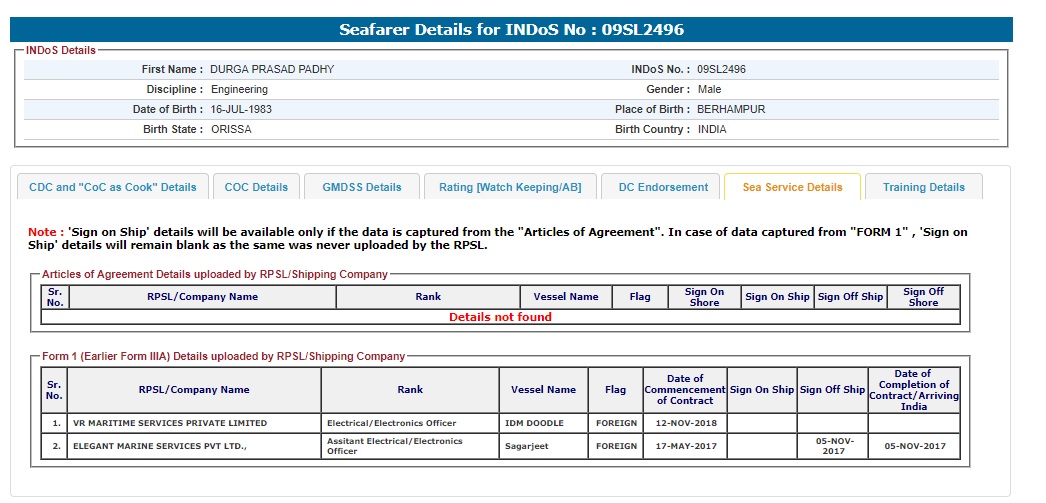Select the ELEGANT MARINE SERVICES PVT LTD cell
Image resolution: width=1046 pixels, height=503 pixels.
(x=159, y=446)
